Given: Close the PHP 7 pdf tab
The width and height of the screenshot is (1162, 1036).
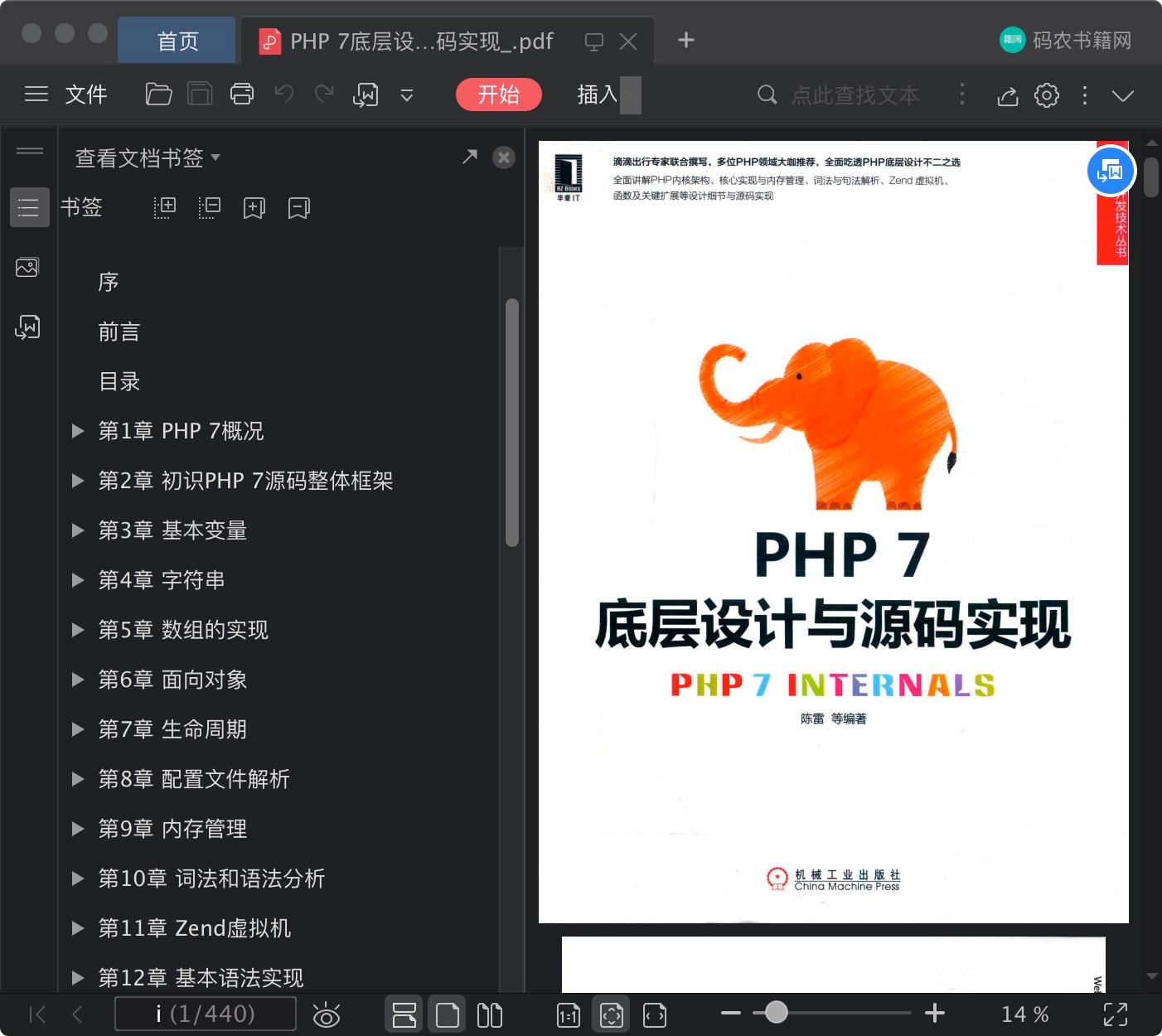Looking at the screenshot, I should coord(628,41).
